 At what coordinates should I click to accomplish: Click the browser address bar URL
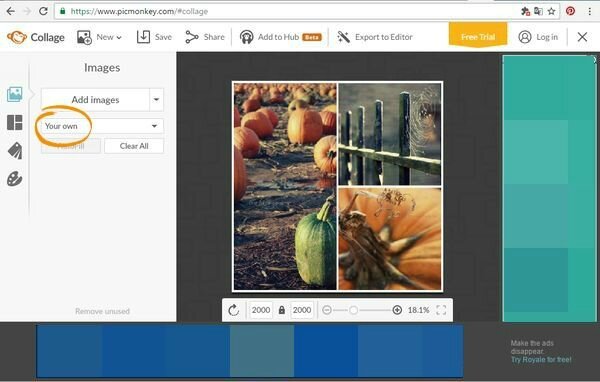point(139,11)
